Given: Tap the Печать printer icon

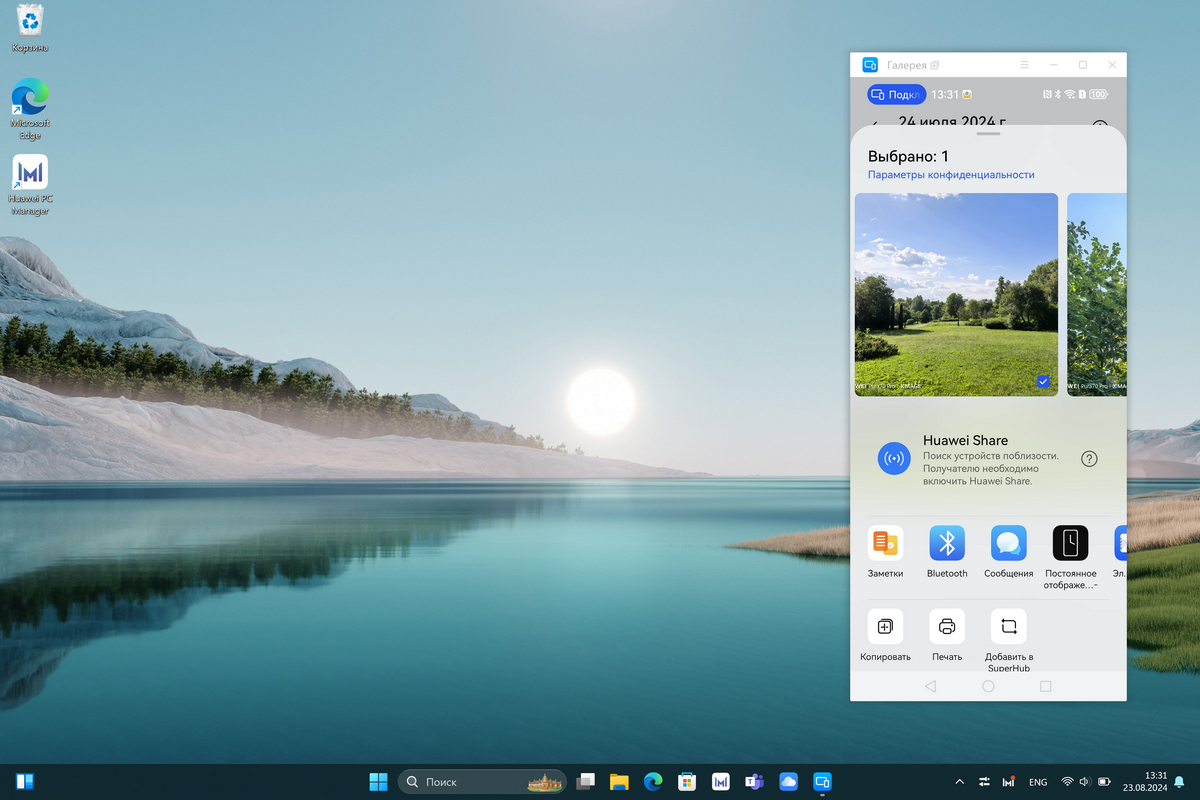Looking at the screenshot, I should pyautogui.click(x=947, y=627).
